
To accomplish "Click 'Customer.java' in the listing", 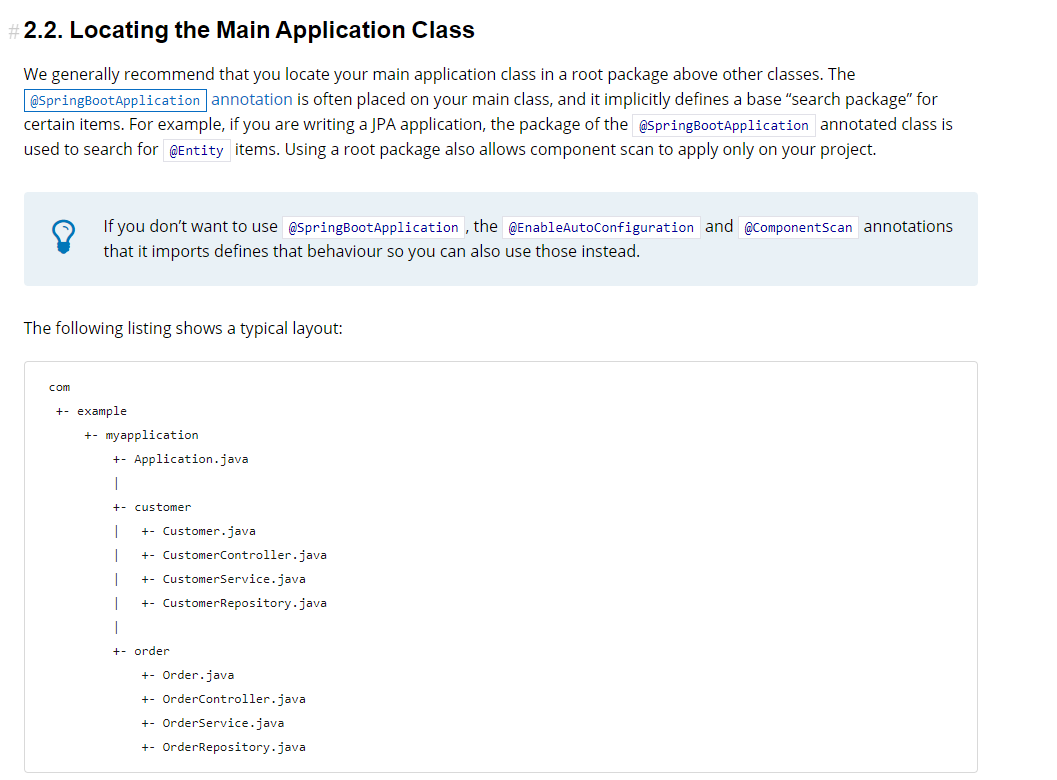I will click(x=209, y=531).
